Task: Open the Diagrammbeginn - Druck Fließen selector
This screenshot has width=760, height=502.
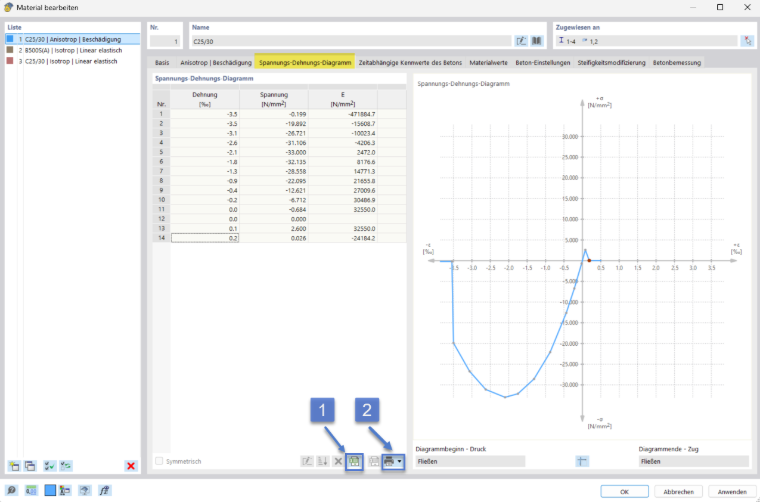Action: coord(470,461)
